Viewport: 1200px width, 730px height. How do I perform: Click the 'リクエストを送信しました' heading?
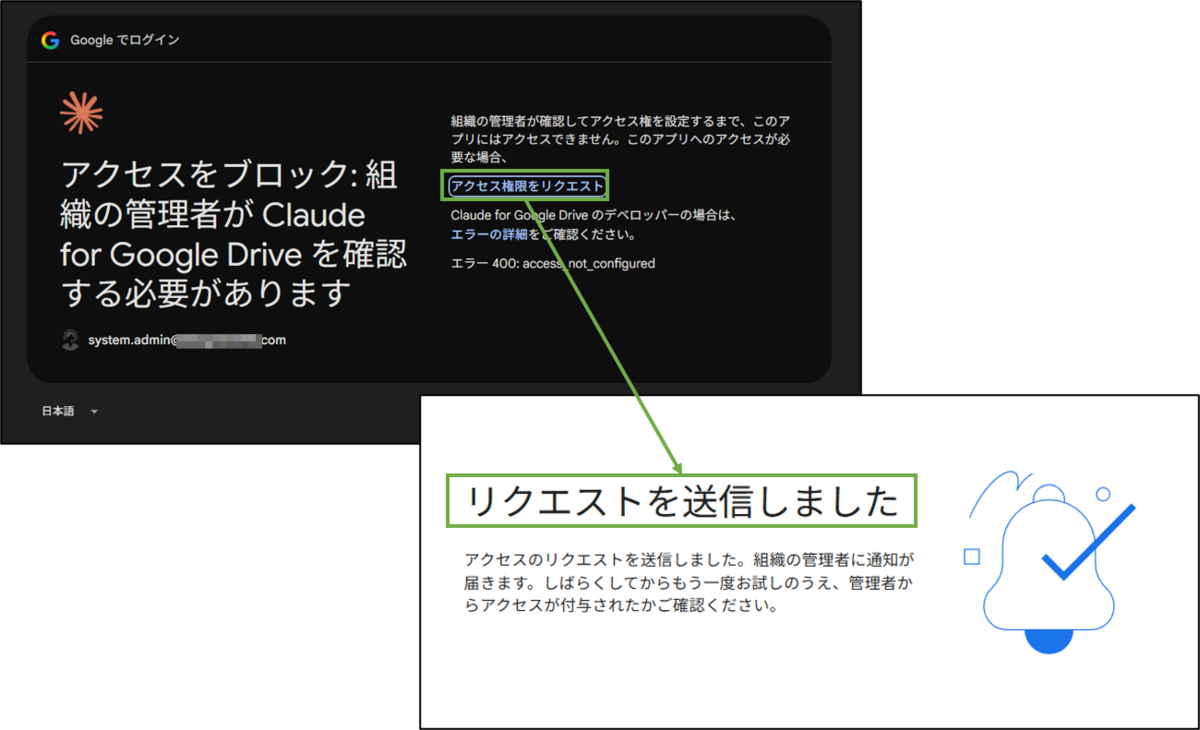[682, 503]
